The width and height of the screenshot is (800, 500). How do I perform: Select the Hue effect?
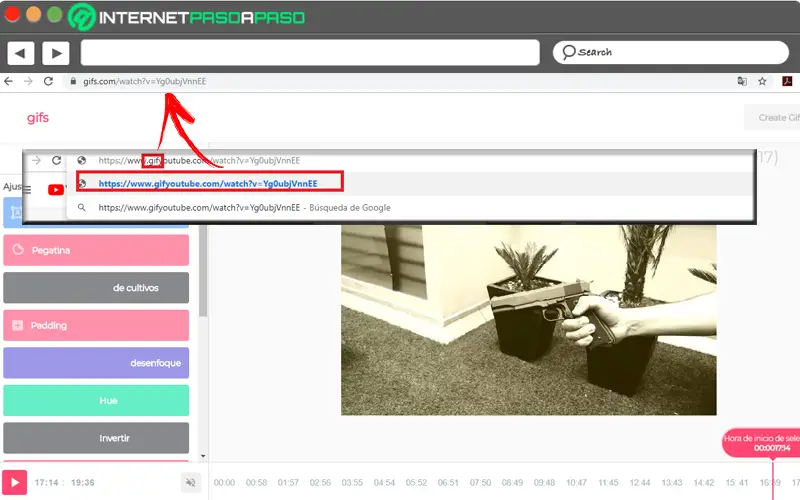(x=96, y=401)
